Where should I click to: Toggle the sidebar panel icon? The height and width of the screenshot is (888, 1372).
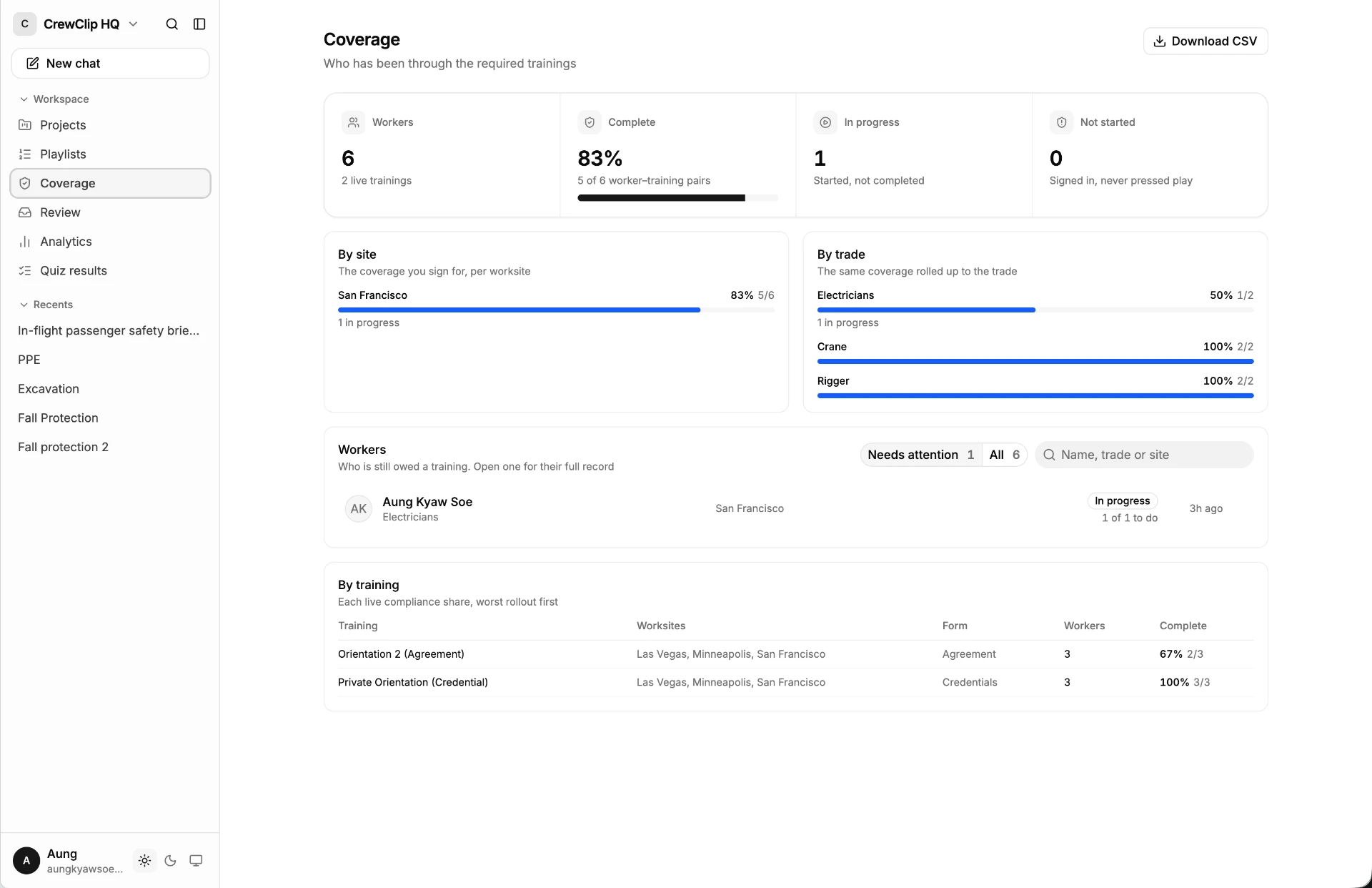[x=199, y=24]
